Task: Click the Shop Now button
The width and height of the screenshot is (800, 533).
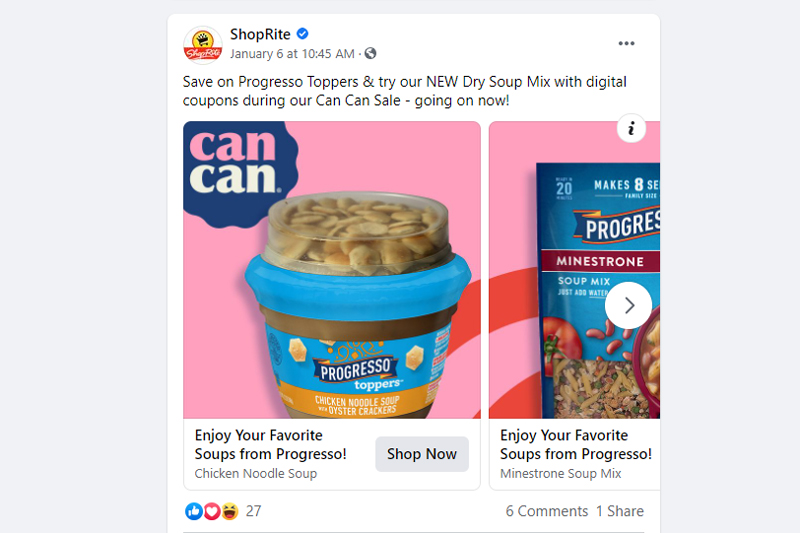Action: pyautogui.click(x=422, y=454)
